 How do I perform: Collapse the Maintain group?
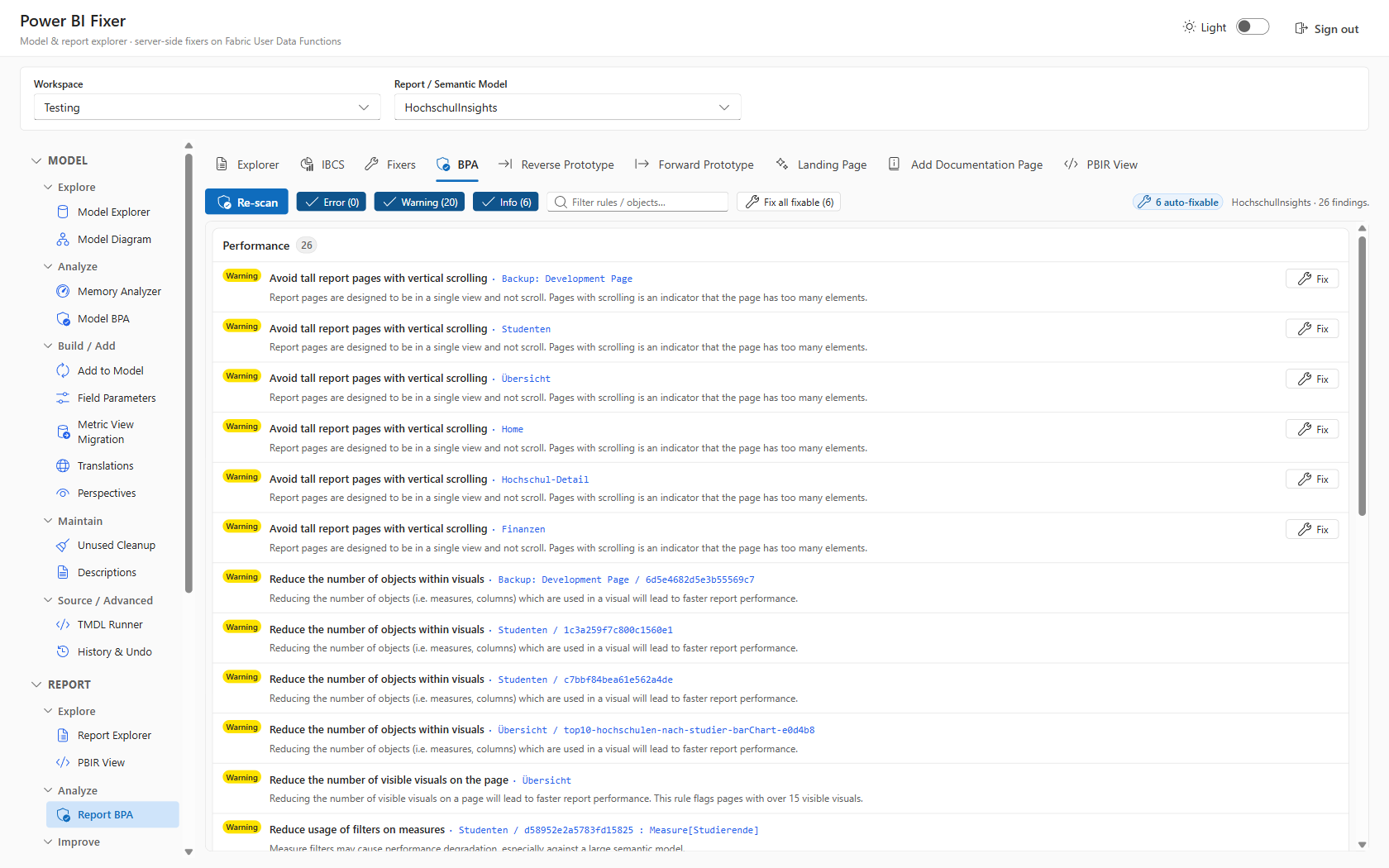pyautogui.click(x=48, y=521)
